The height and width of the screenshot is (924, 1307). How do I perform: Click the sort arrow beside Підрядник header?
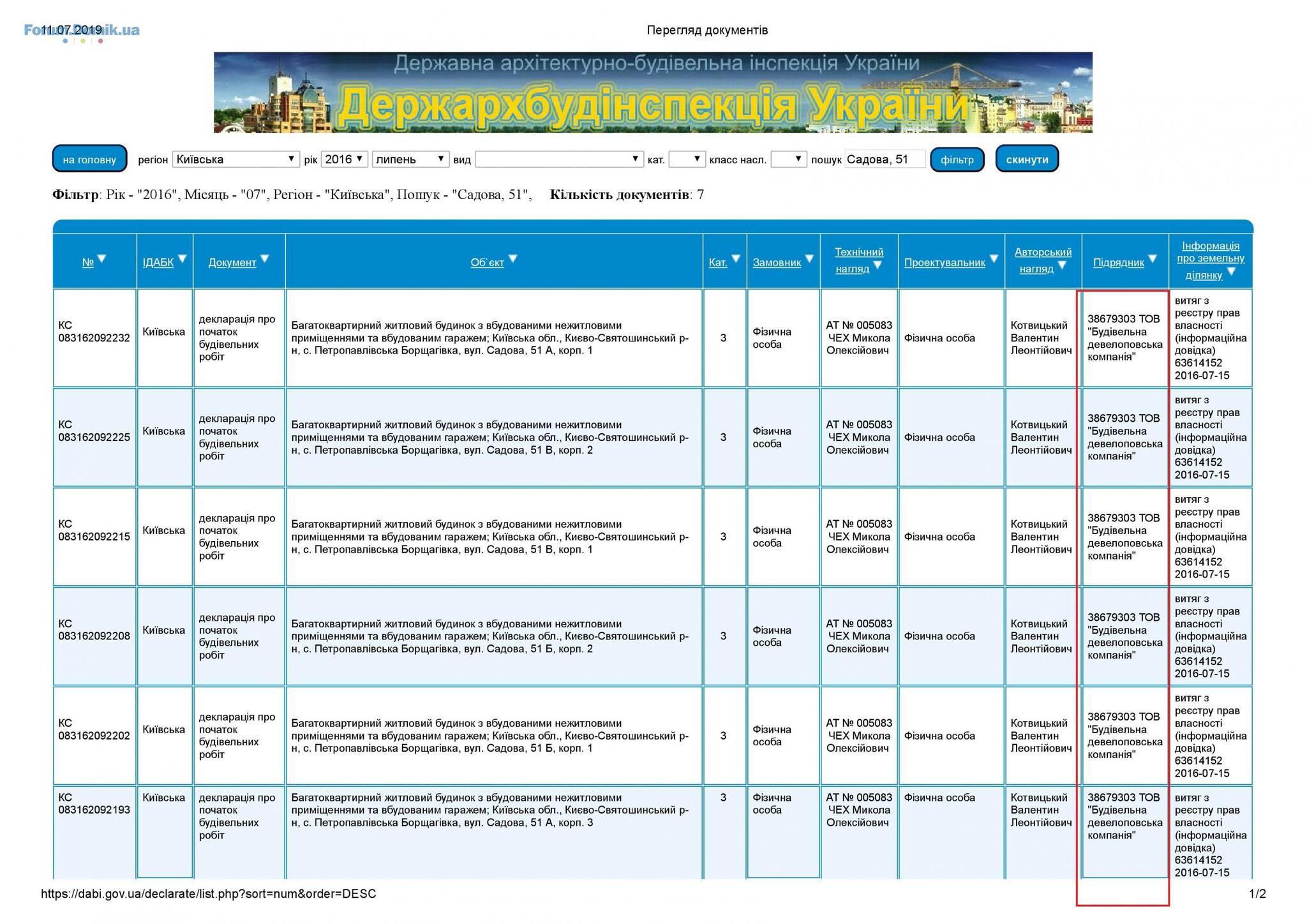click(1153, 259)
